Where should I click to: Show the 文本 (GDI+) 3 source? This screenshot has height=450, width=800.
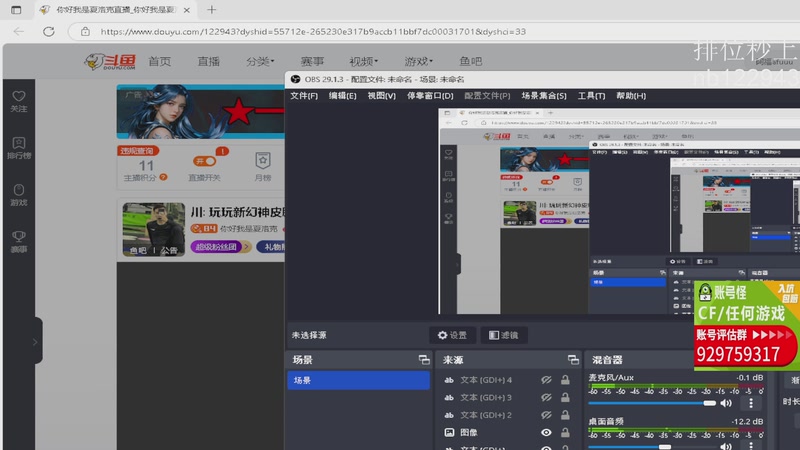546,397
